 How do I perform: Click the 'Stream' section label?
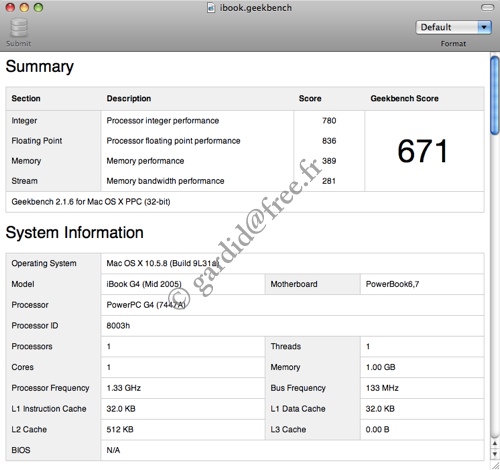(x=24, y=181)
